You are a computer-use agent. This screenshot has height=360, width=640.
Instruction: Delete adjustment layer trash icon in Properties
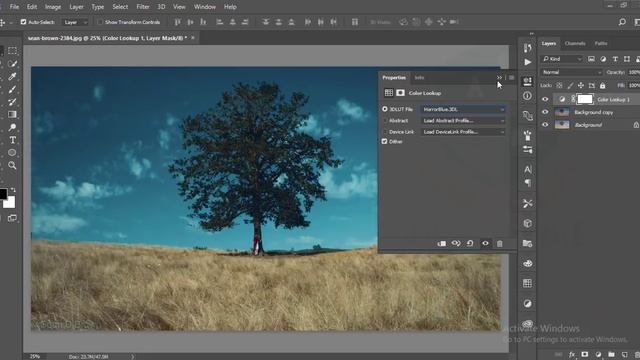click(x=500, y=244)
